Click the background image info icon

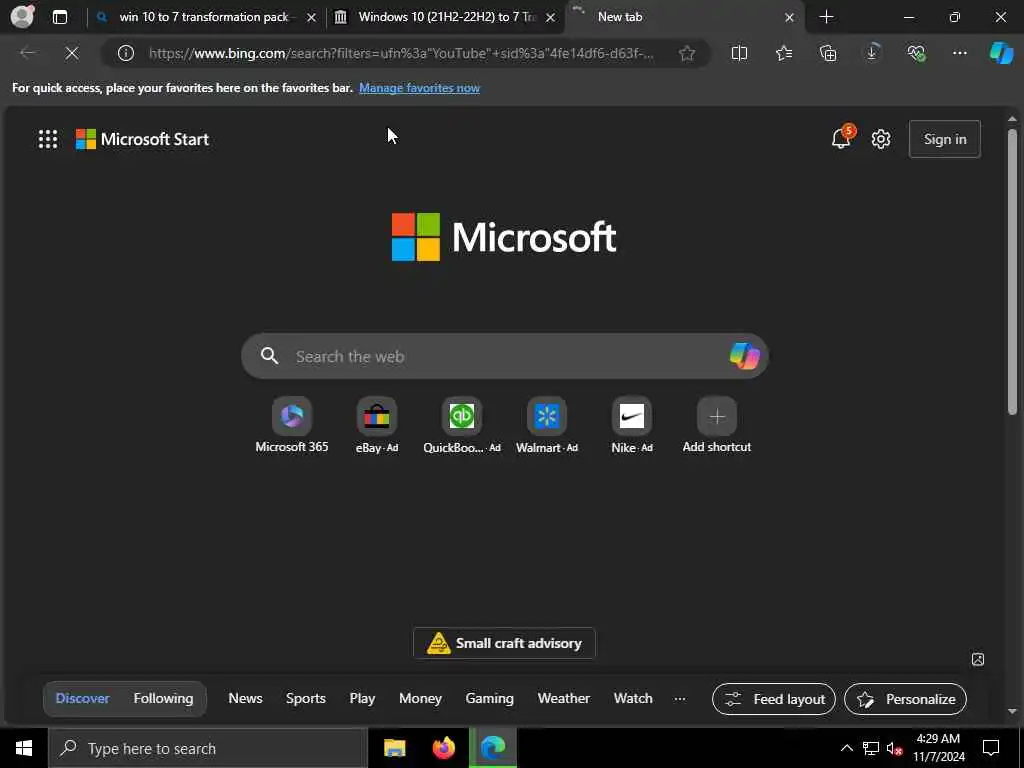tap(978, 659)
